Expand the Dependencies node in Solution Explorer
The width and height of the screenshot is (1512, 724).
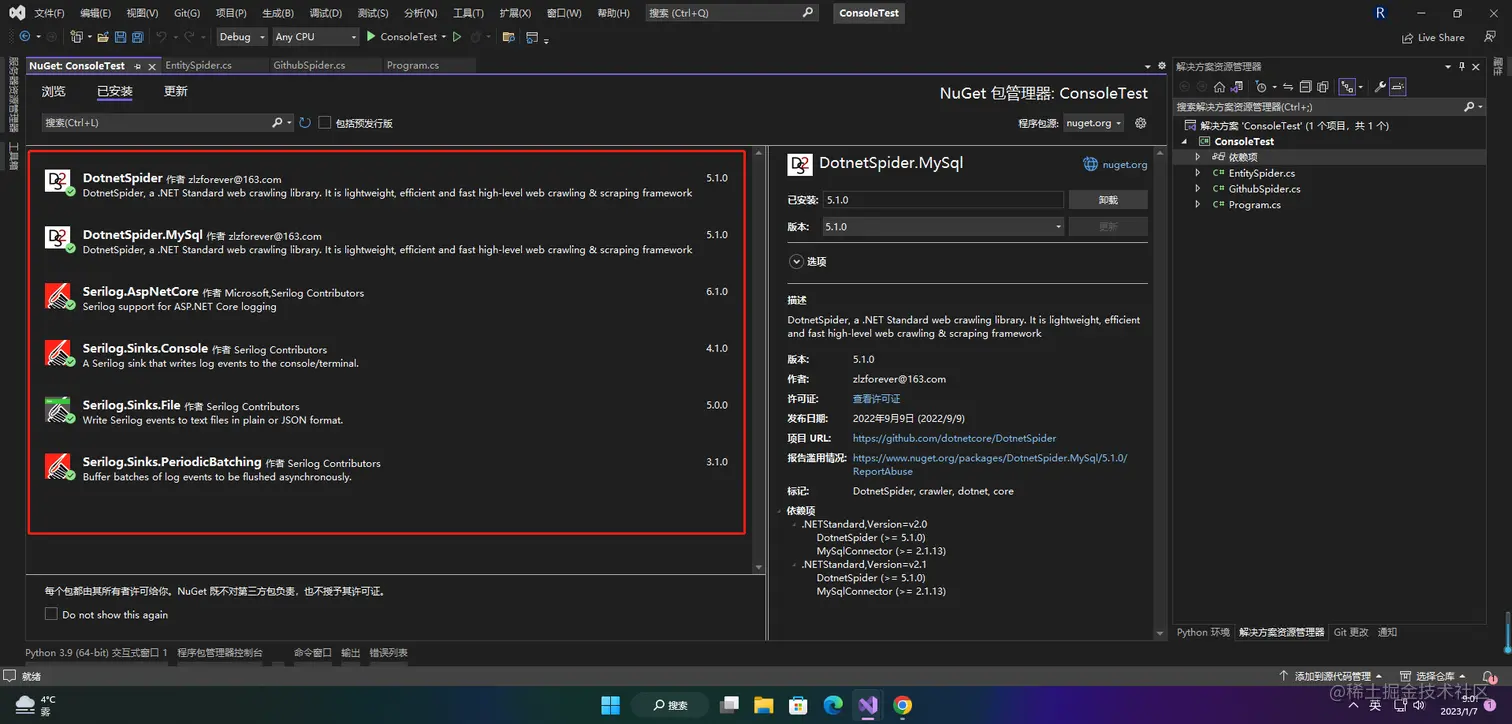1198,157
